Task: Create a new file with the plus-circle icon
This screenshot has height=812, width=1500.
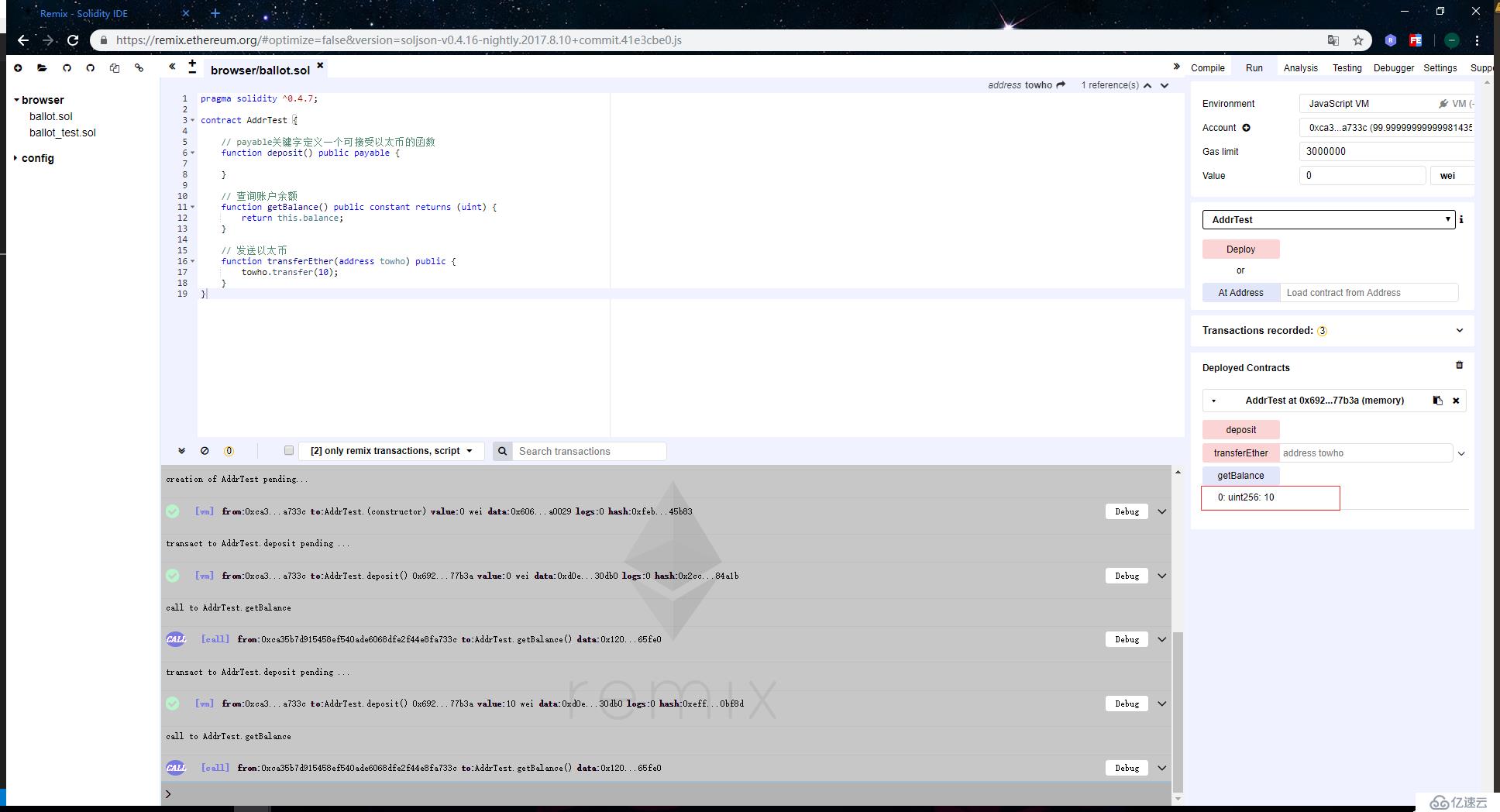Action: point(18,68)
